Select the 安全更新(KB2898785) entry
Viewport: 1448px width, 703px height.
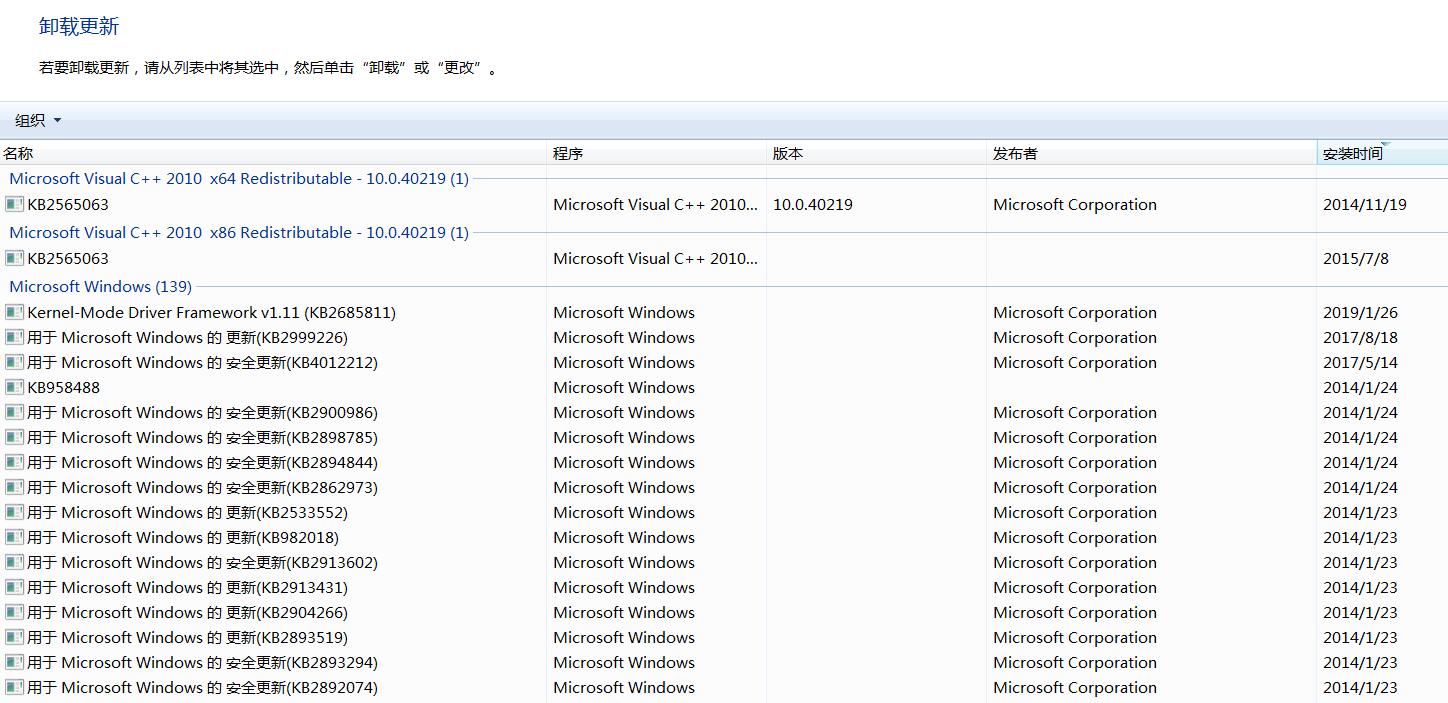pyautogui.click(x=203, y=437)
